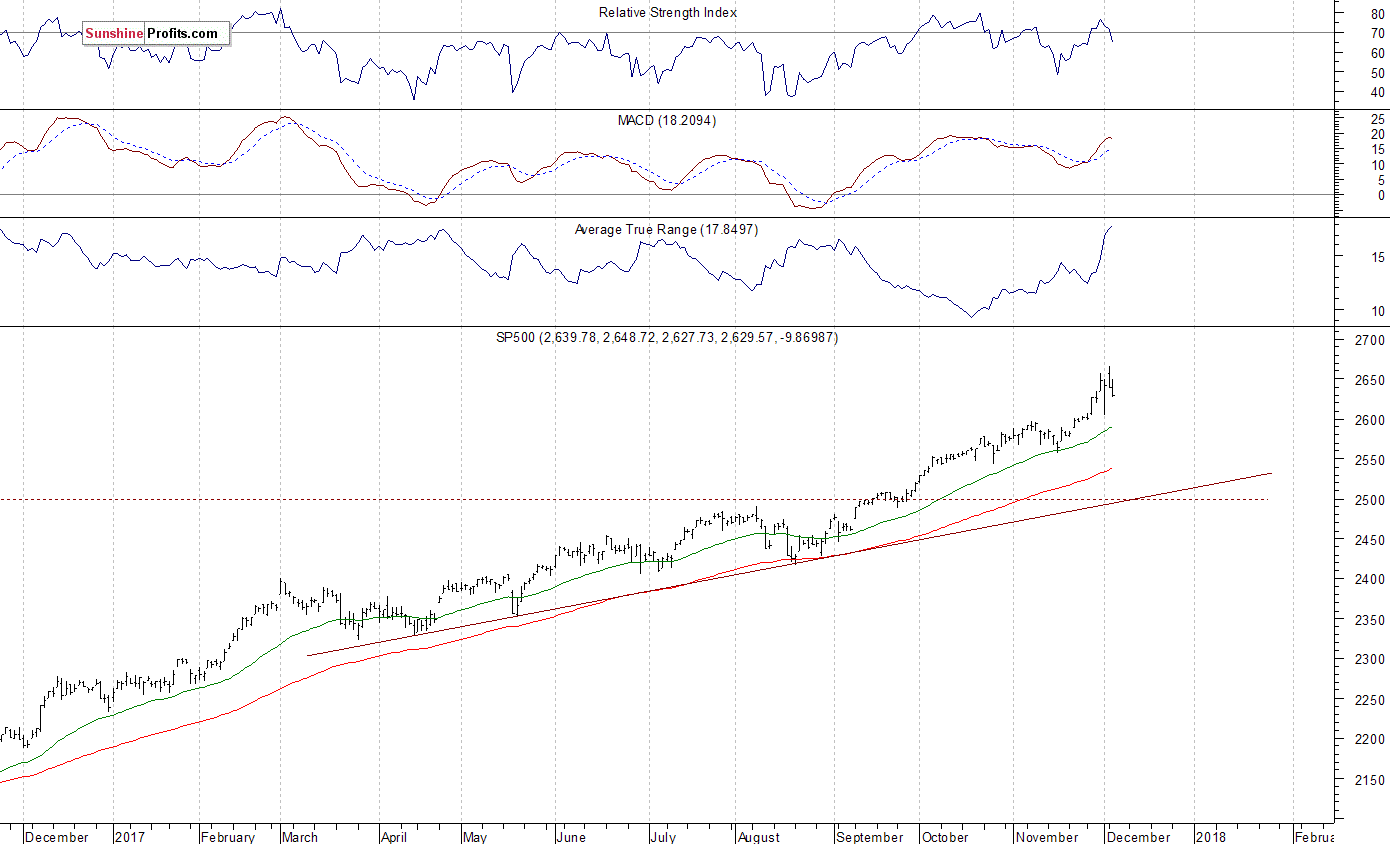Click the 2200 price scale value
Screen dimensions: 1390x844
(1372, 740)
